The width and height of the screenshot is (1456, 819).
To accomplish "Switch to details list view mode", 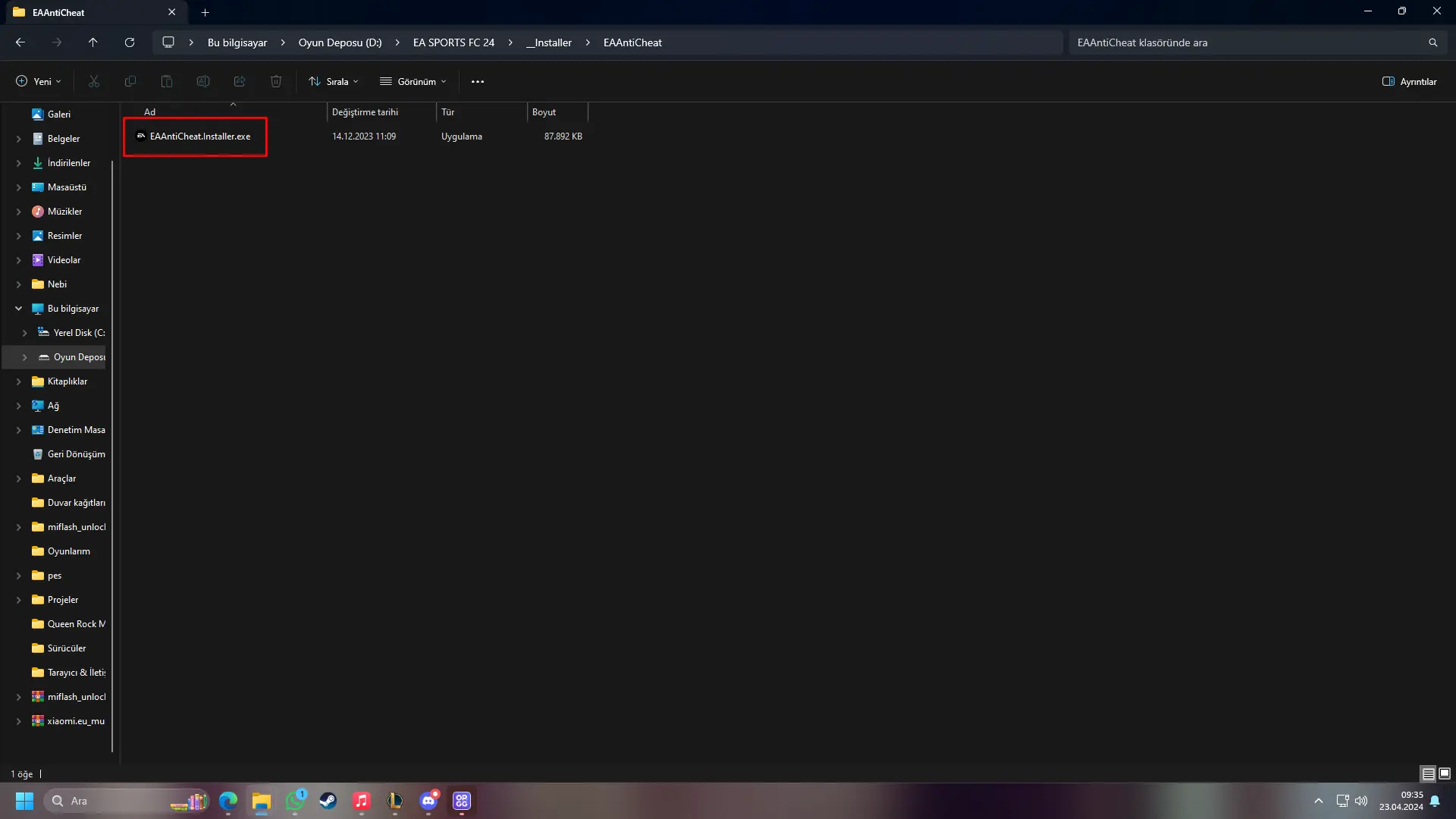I will click(1428, 773).
